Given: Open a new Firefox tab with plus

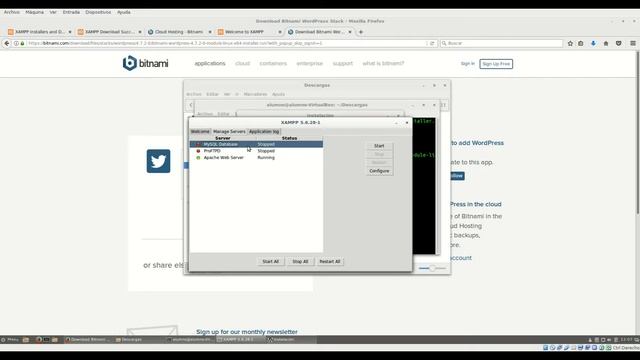Looking at the screenshot, I should point(361,32).
